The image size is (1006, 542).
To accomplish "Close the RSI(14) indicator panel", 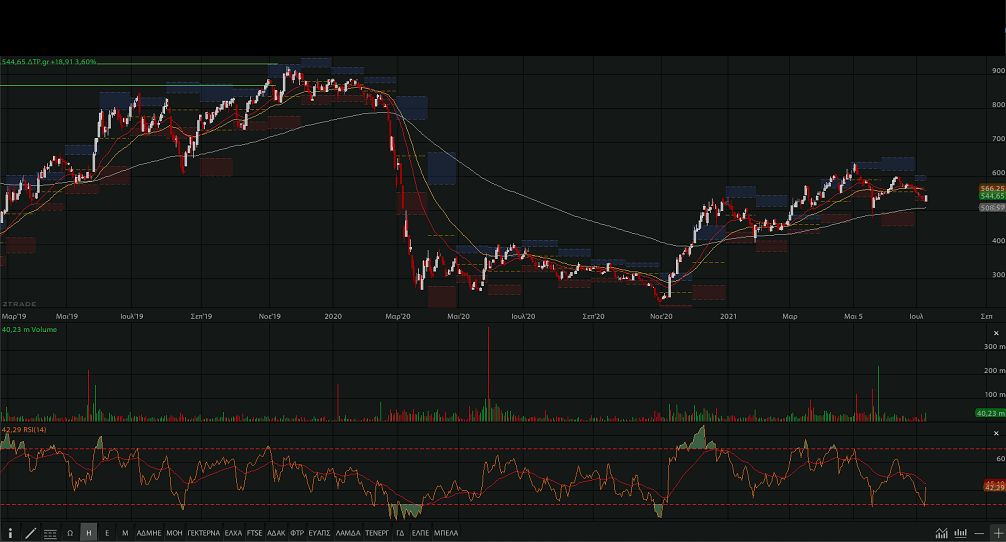I will coord(995,433).
